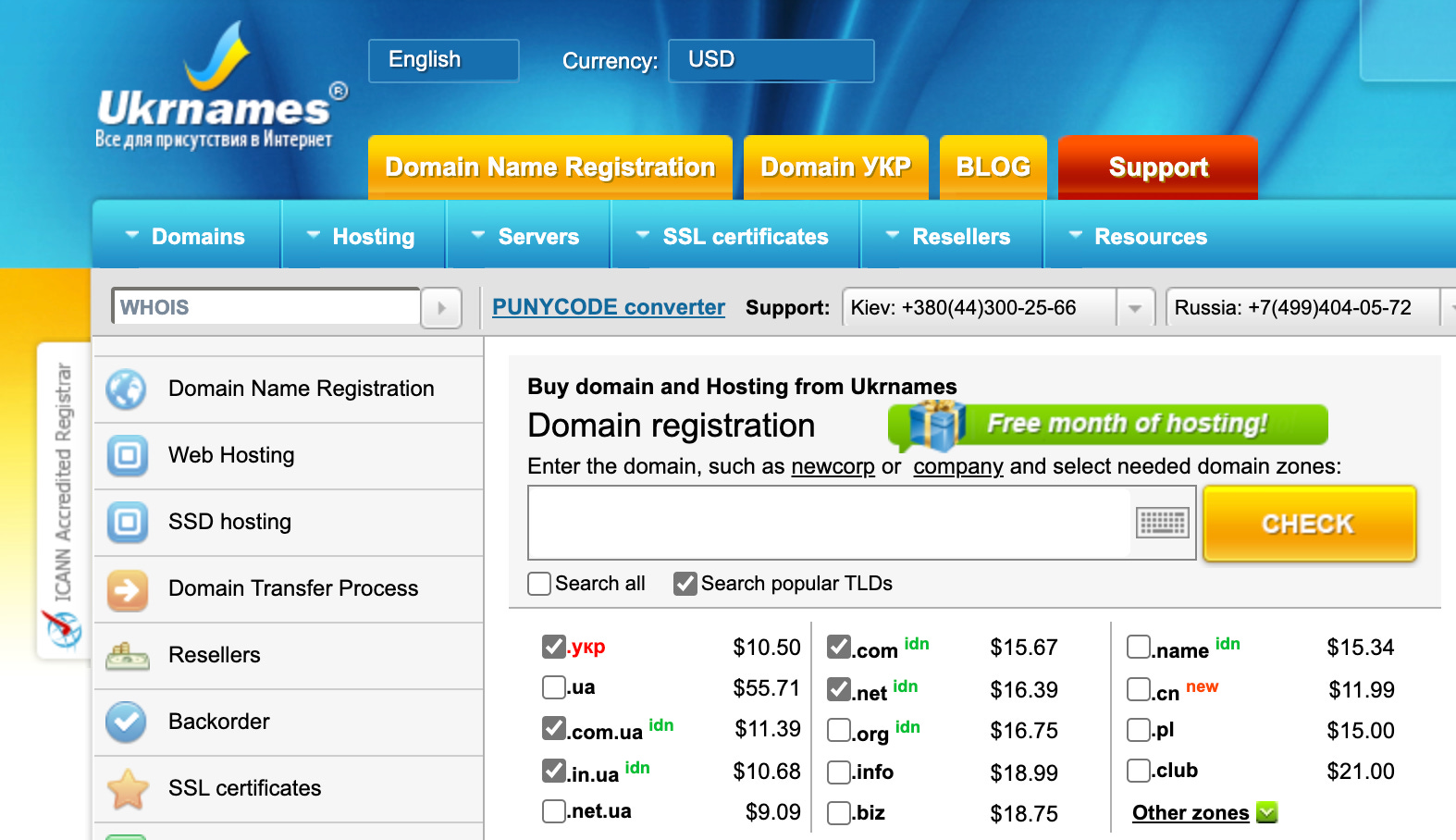
Task: Select Domain Transfer Process in sidebar
Action: (x=289, y=589)
